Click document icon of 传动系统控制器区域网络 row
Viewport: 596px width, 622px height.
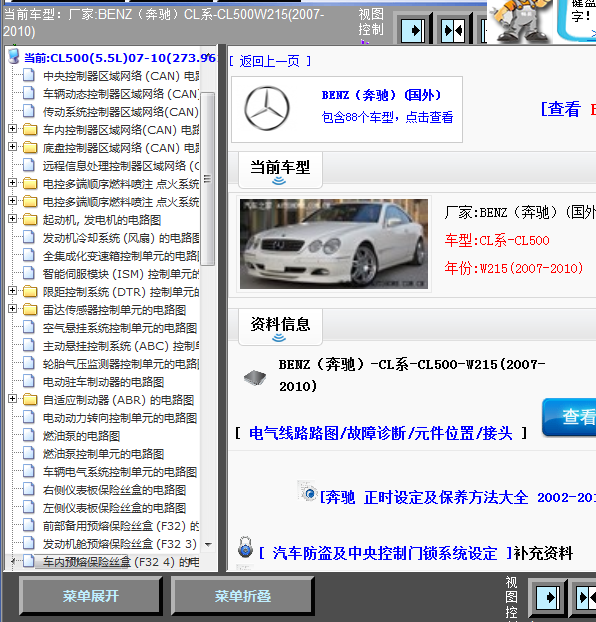[29, 111]
